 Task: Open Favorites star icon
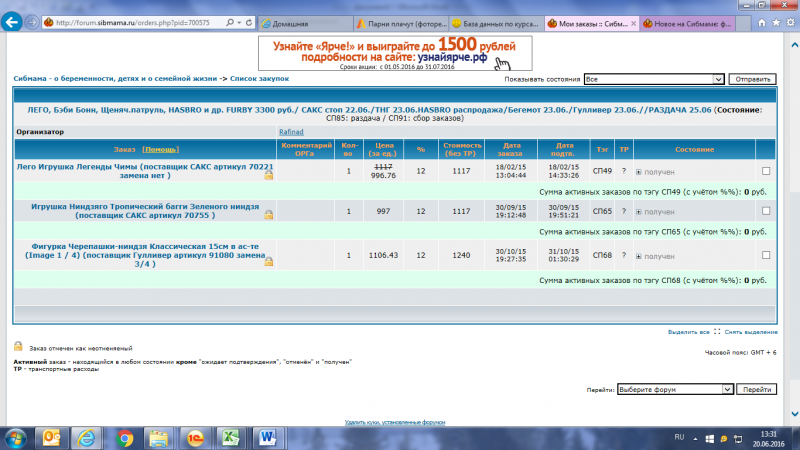[776, 22]
